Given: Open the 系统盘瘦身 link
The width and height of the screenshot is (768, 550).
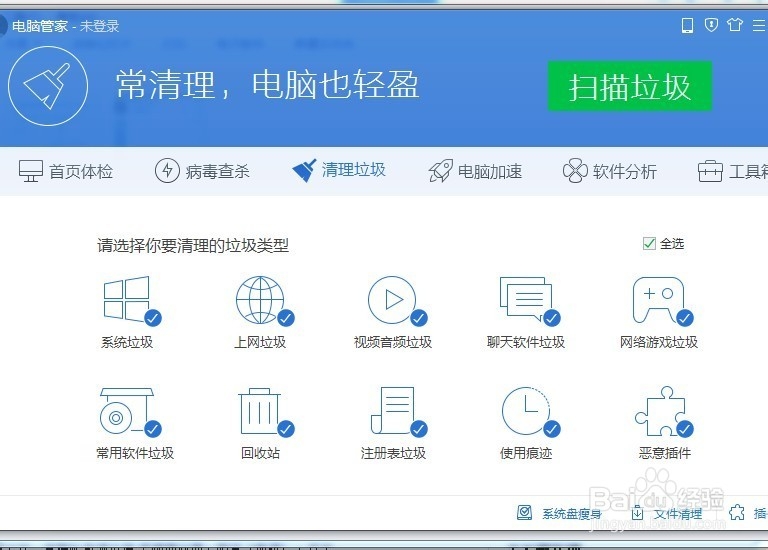Looking at the screenshot, I should click(x=572, y=514).
